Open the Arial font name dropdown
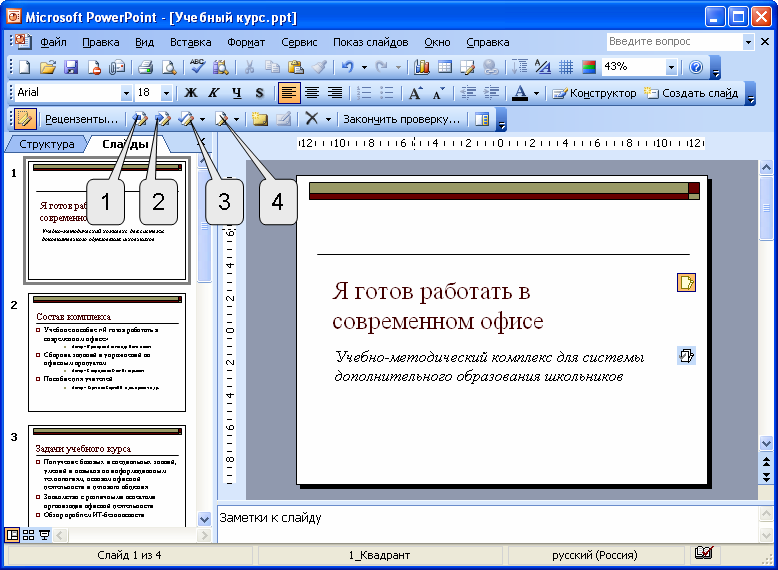This screenshot has height=570, width=778. 126,93
